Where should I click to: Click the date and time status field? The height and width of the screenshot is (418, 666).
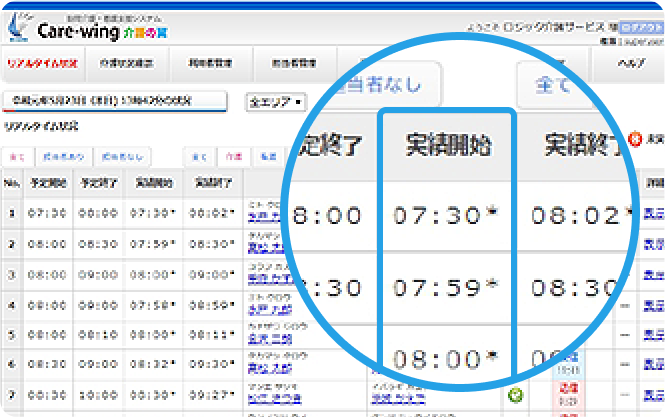(115, 101)
